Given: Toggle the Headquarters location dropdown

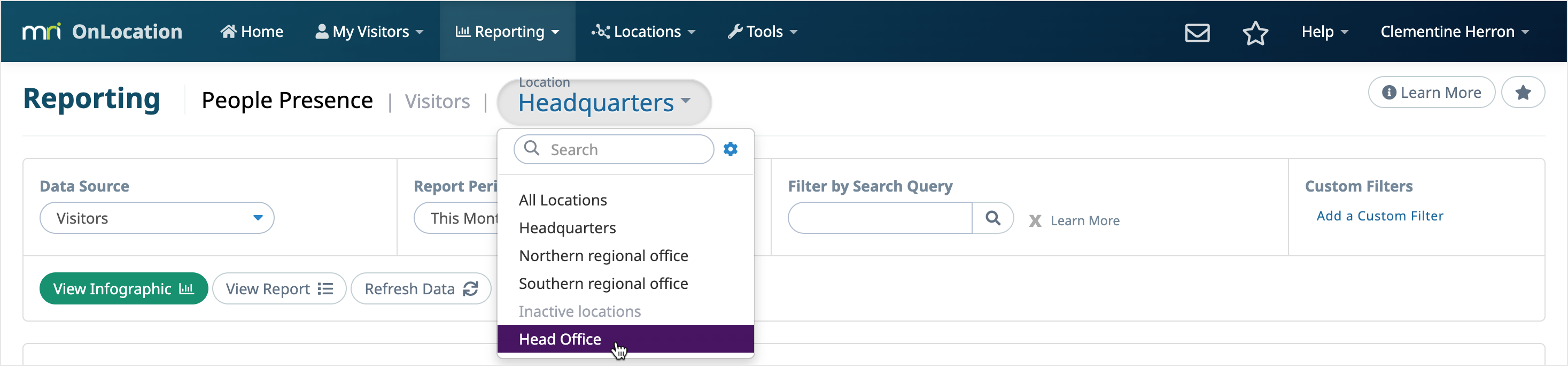Looking at the screenshot, I should [x=604, y=102].
